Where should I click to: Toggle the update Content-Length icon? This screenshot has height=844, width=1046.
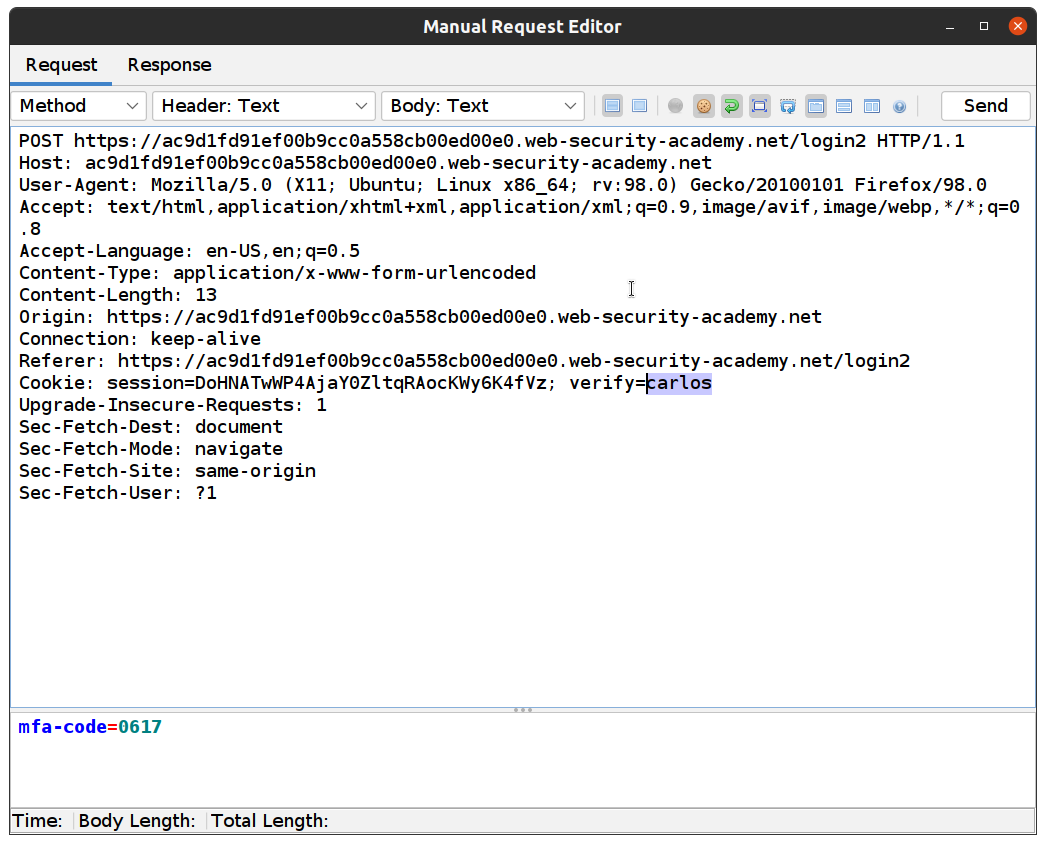click(x=760, y=106)
